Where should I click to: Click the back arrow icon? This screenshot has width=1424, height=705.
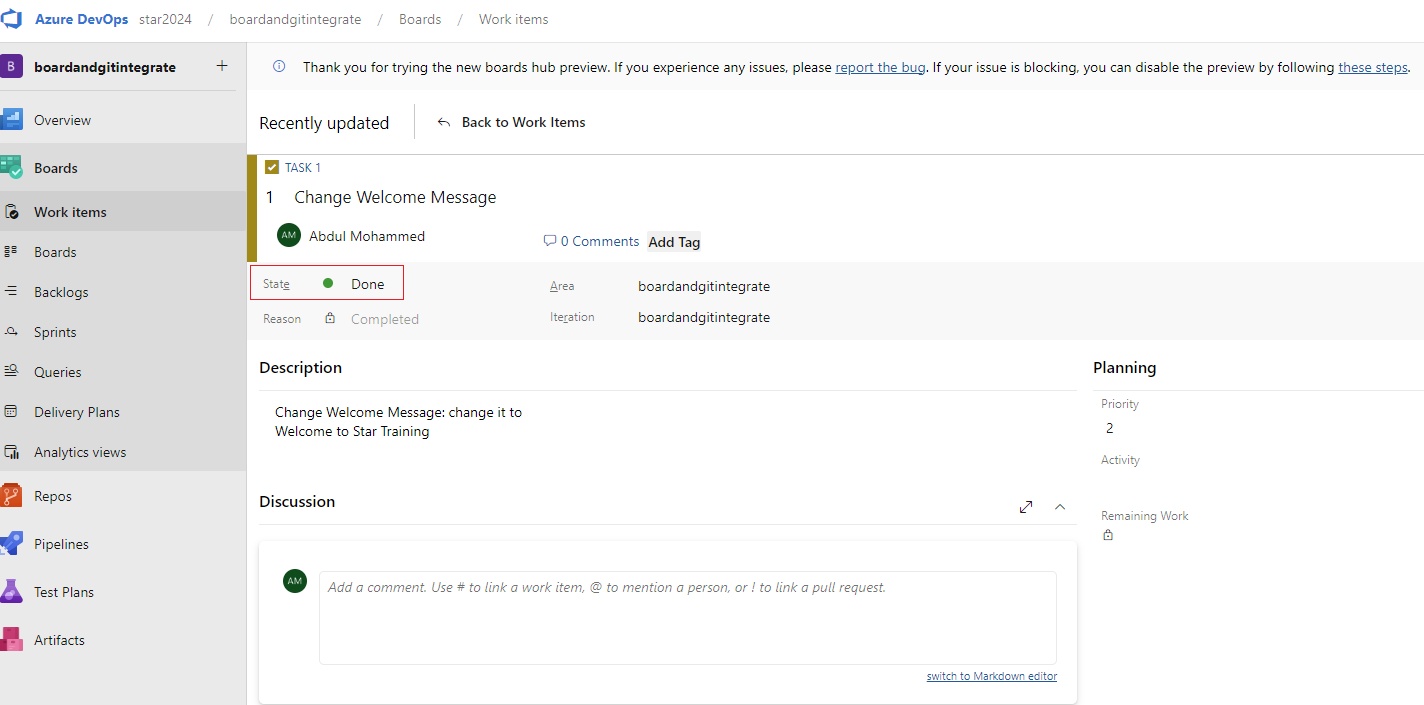(x=444, y=122)
